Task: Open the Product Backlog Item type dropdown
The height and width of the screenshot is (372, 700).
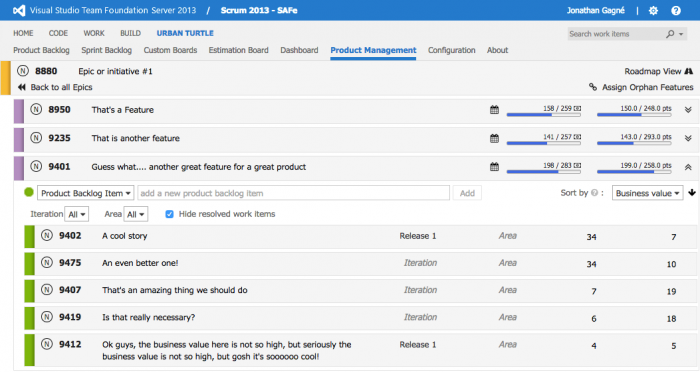Action: click(85, 193)
